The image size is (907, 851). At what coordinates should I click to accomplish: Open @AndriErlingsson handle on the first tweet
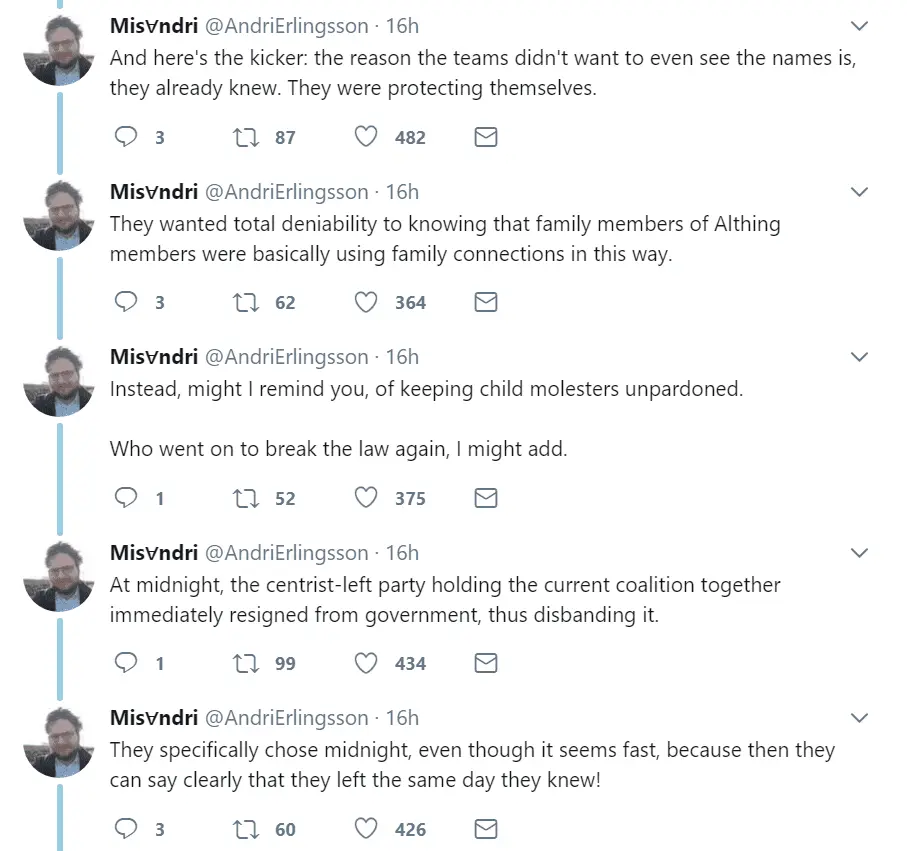(x=286, y=26)
